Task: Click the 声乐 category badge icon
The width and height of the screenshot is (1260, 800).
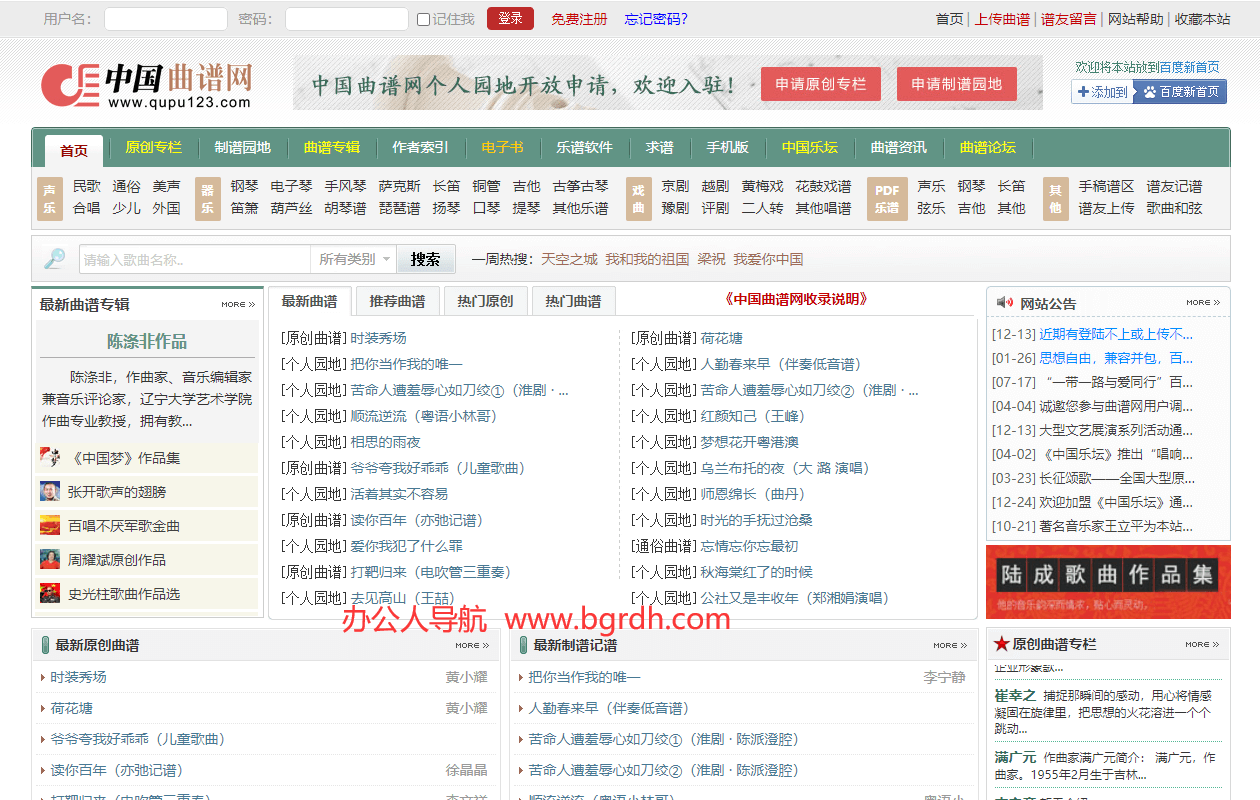Action: coord(50,198)
